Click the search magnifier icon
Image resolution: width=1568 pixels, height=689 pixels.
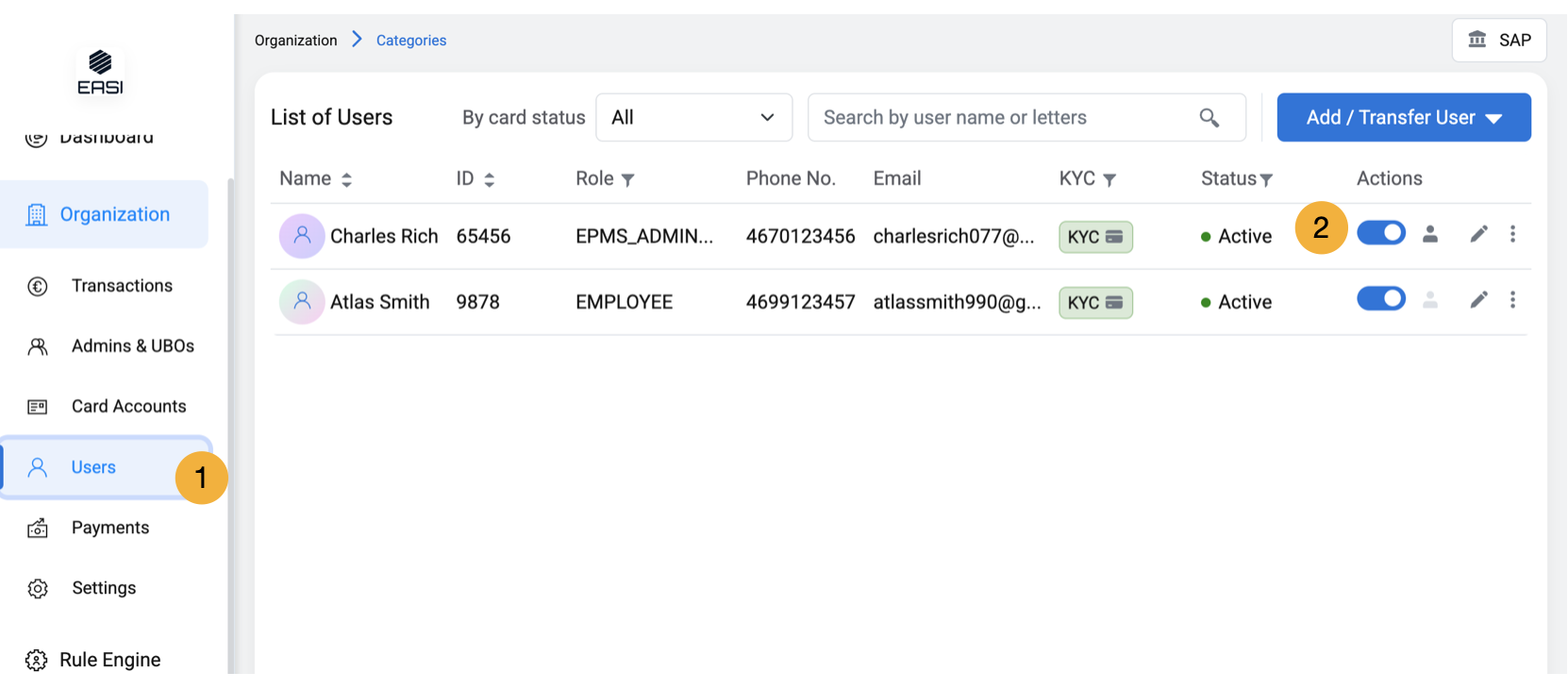1209,118
